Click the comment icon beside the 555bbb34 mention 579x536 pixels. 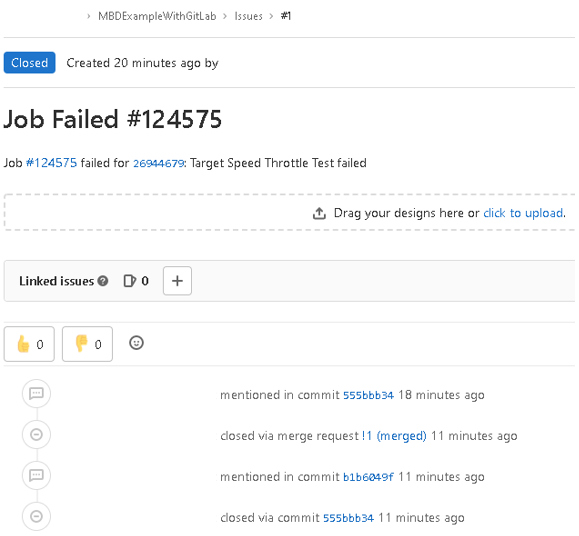click(x=36, y=394)
